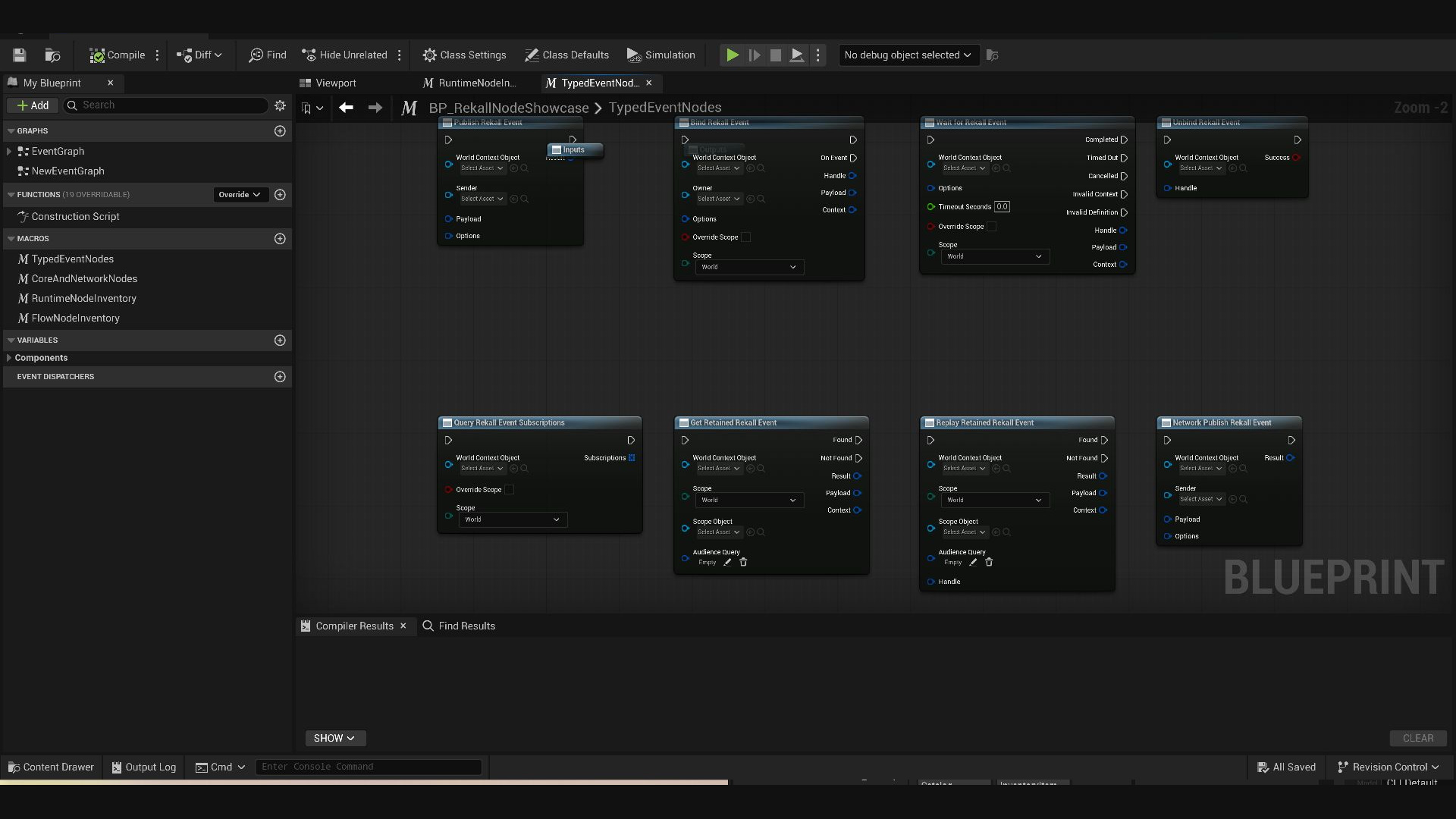Viewport: 1456px width, 819px height.
Task: Start Simulation
Action: tap(661, 55)
